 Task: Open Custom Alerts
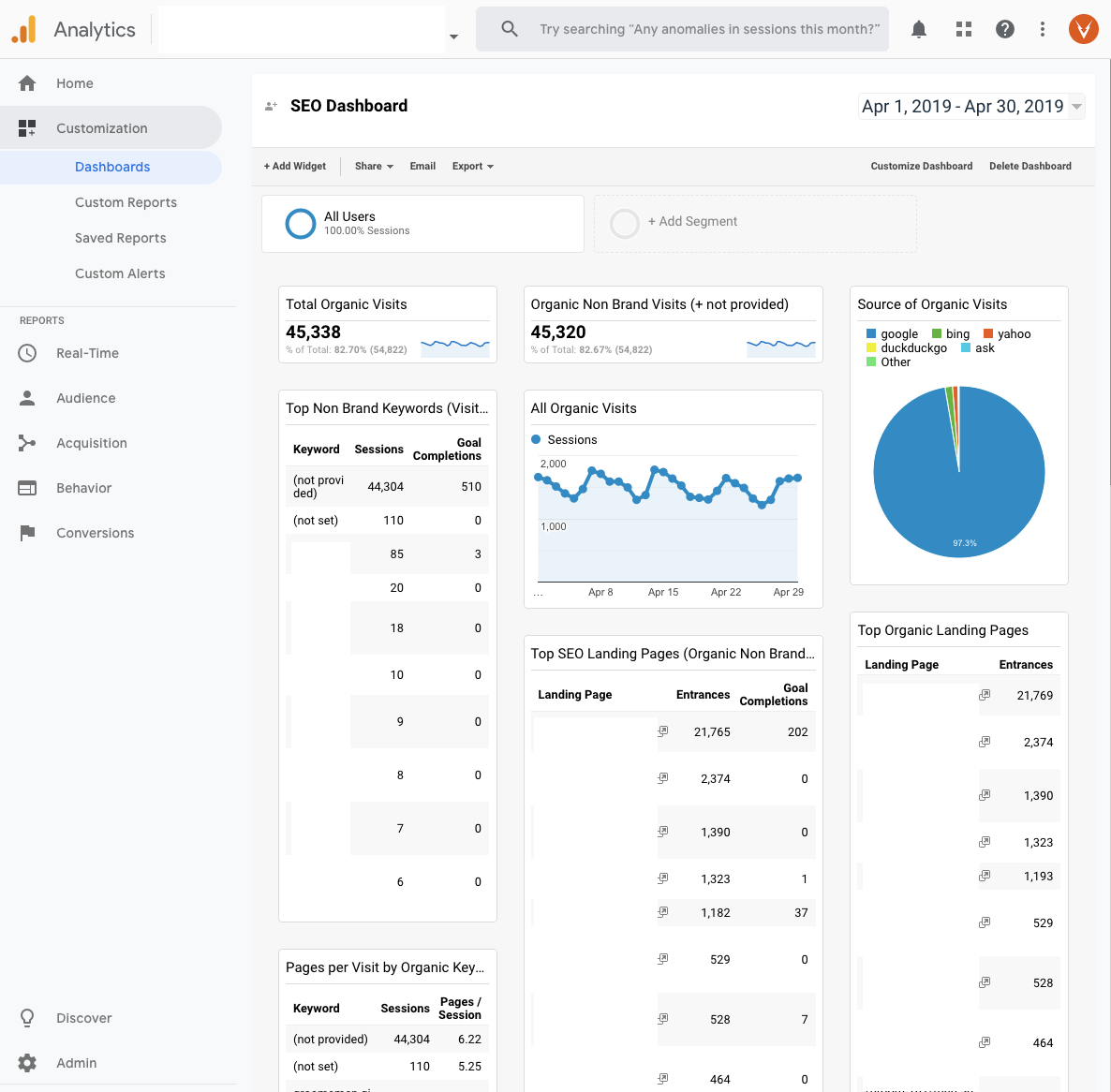(120, 273)
